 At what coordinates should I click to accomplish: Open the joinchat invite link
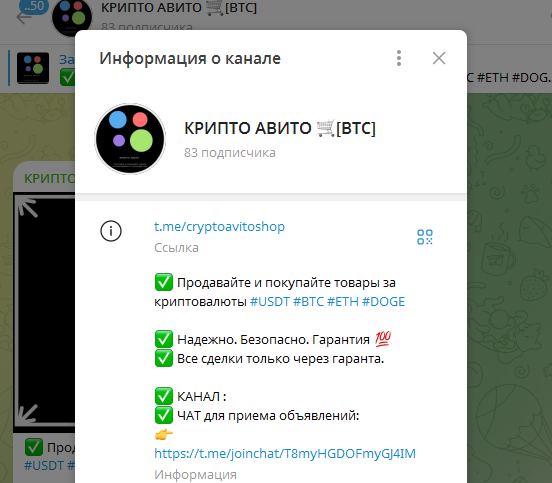pos(285,453)
